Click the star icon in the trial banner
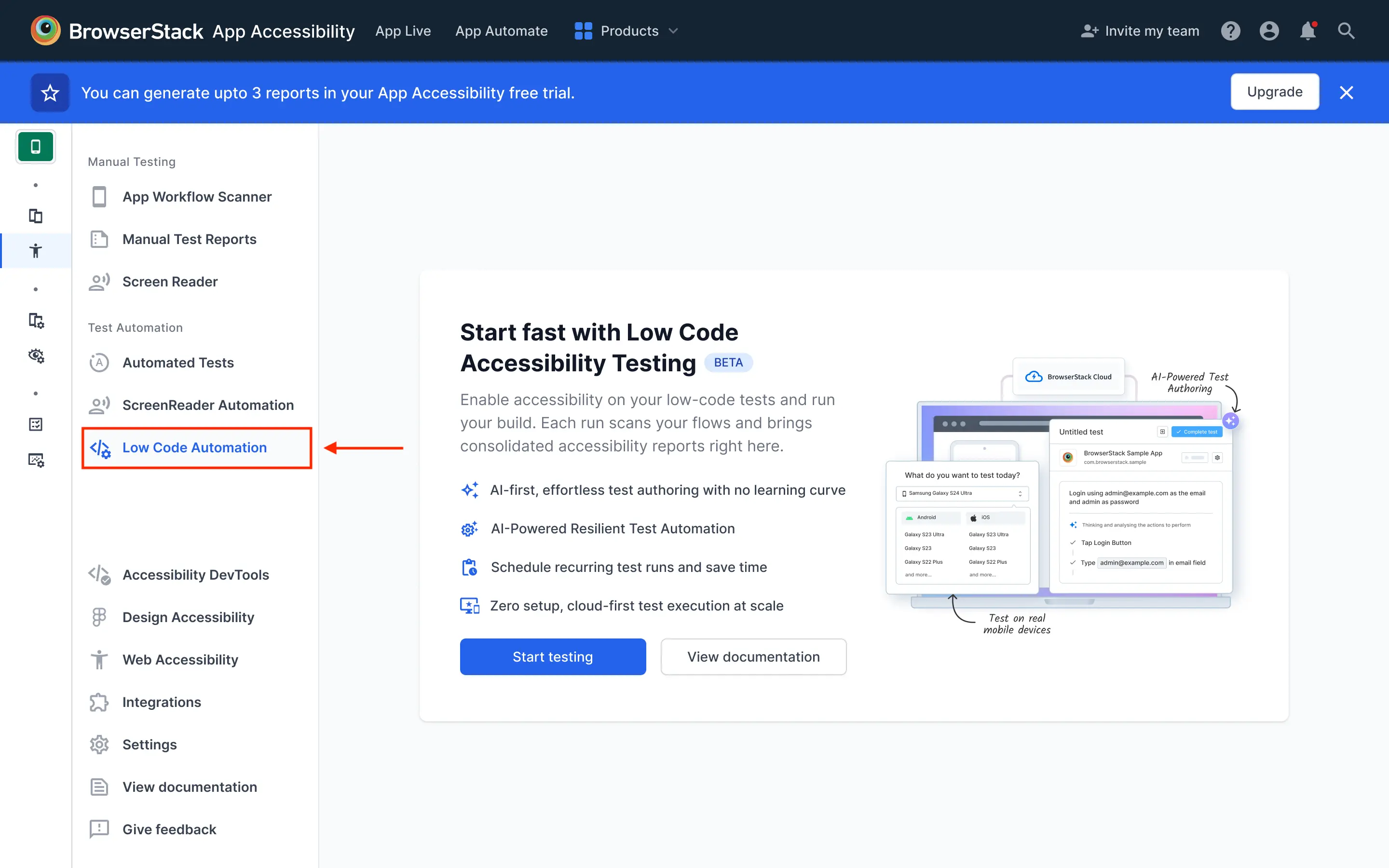The image size is (1389, 868). [x=50, y=93]
